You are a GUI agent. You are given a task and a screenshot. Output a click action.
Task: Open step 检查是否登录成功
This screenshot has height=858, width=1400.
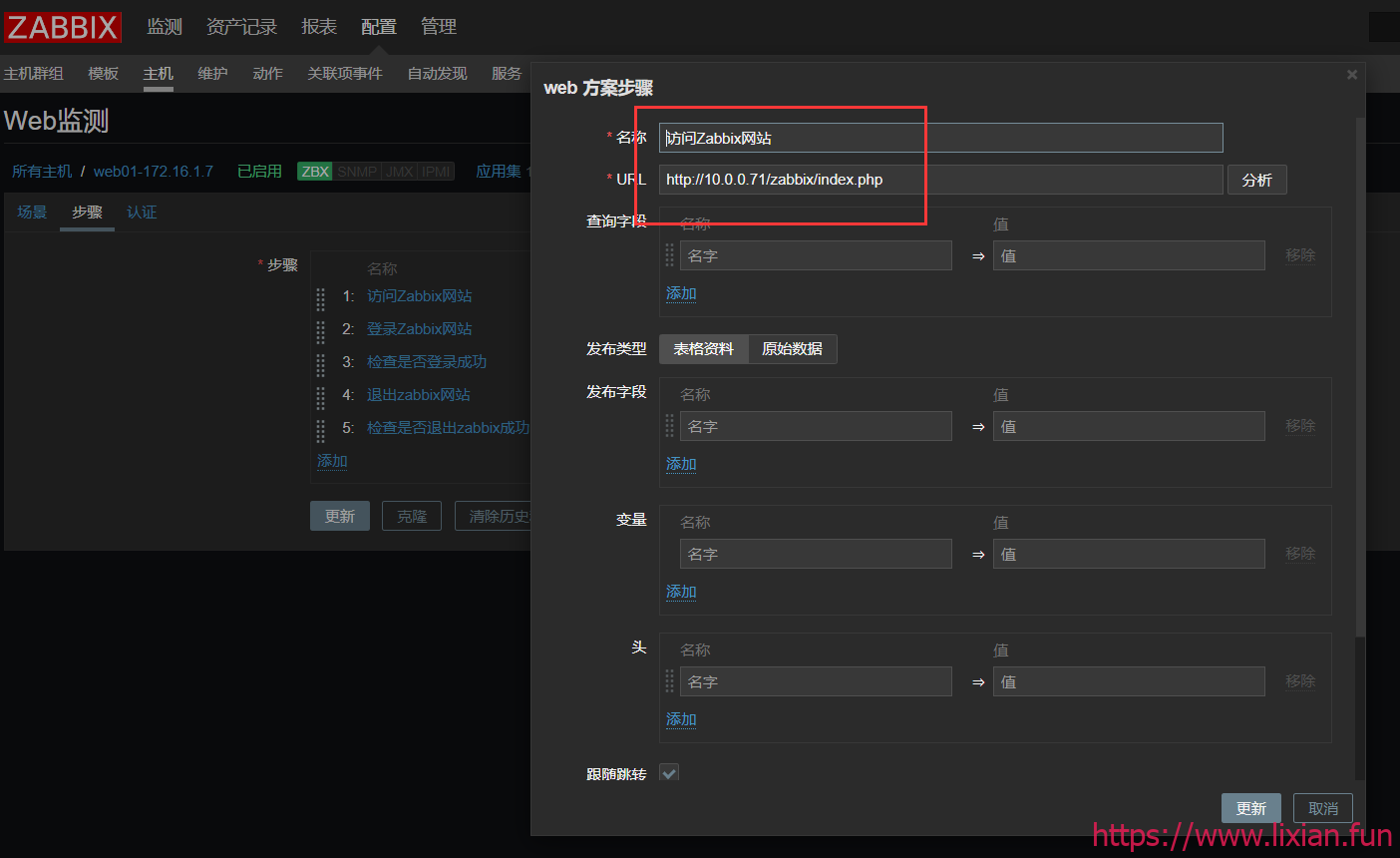[427, 362]
